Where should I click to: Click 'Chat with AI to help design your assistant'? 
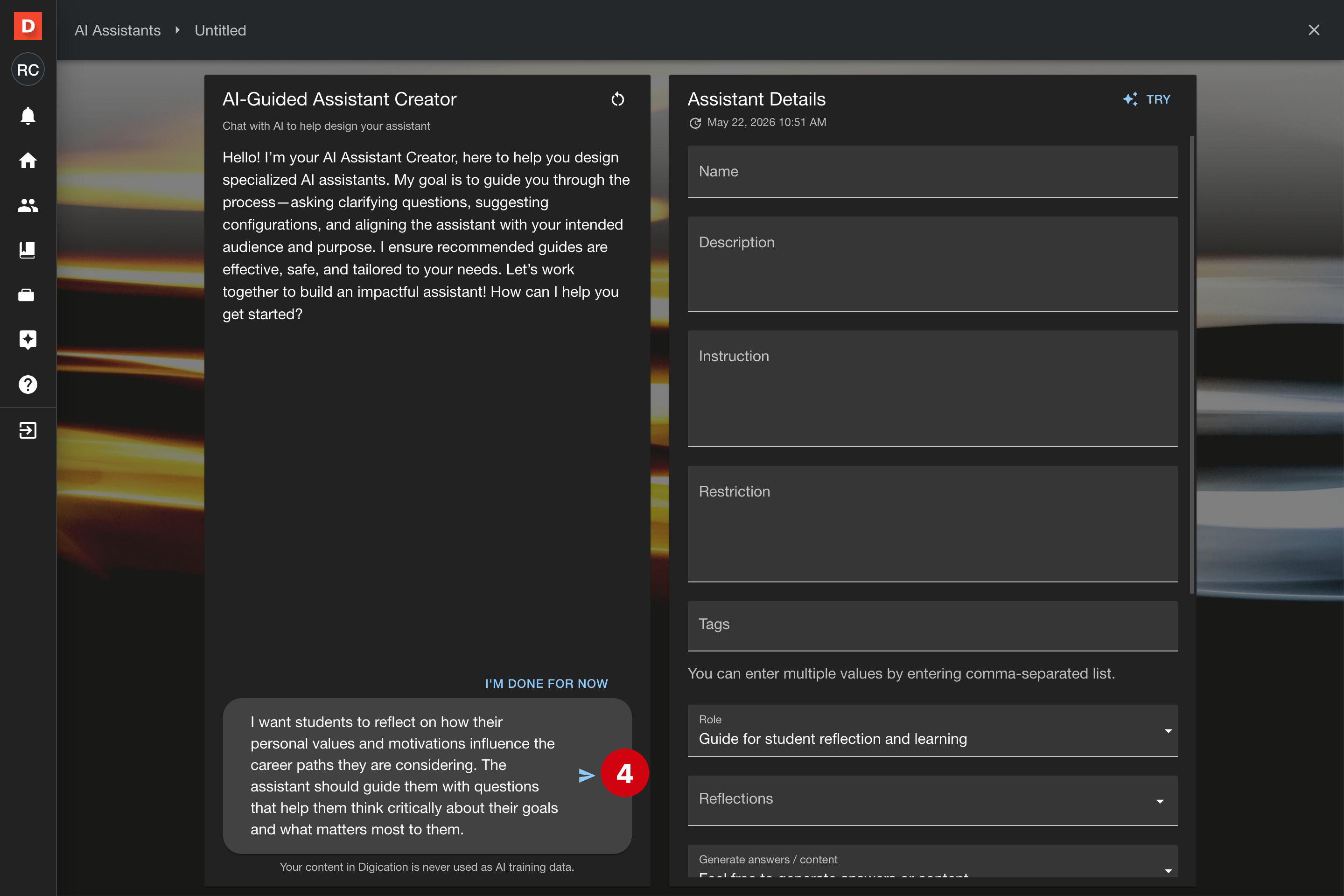coord(326,126)
